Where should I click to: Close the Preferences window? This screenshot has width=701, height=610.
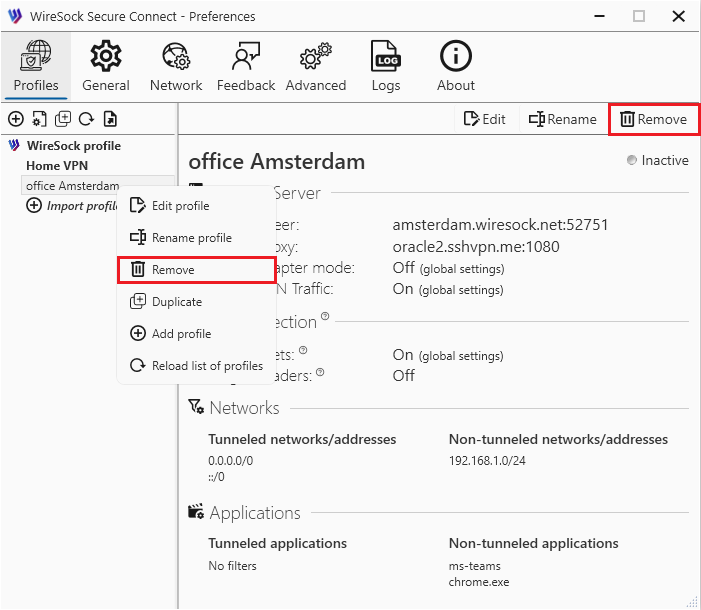click(x=679, y=17)
